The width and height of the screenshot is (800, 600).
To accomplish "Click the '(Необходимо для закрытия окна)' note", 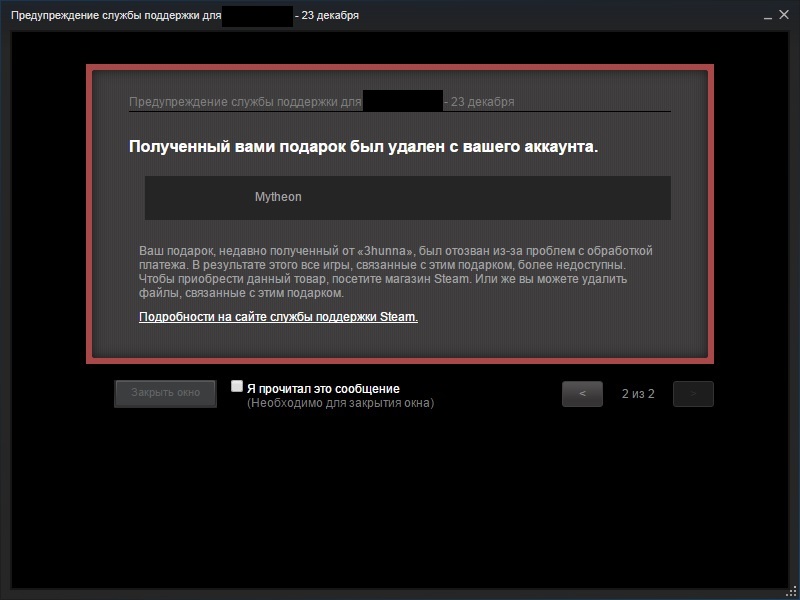I will [340, 403].
